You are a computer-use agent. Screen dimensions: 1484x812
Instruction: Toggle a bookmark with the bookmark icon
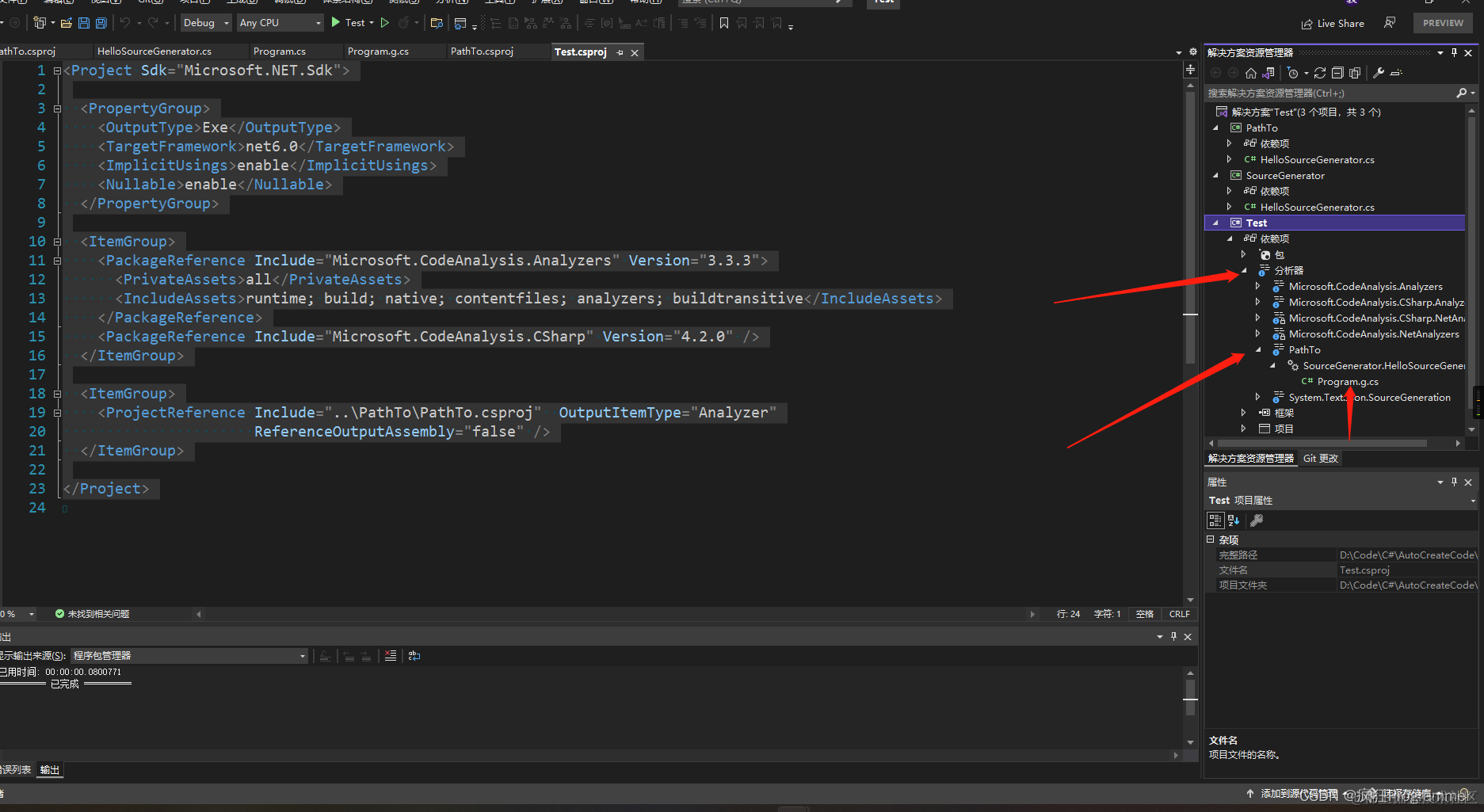[724, 23]
